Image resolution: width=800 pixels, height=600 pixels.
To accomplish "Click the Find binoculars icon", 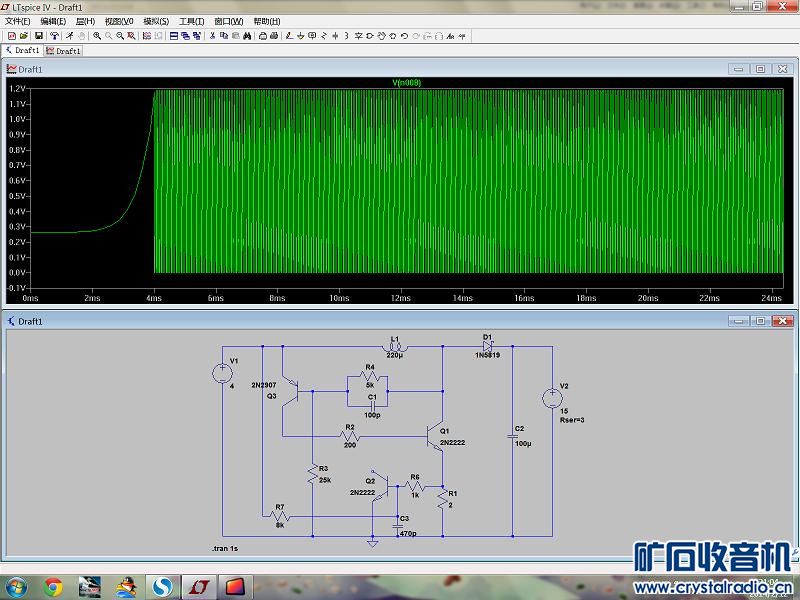I will click(x=246, y=36).
